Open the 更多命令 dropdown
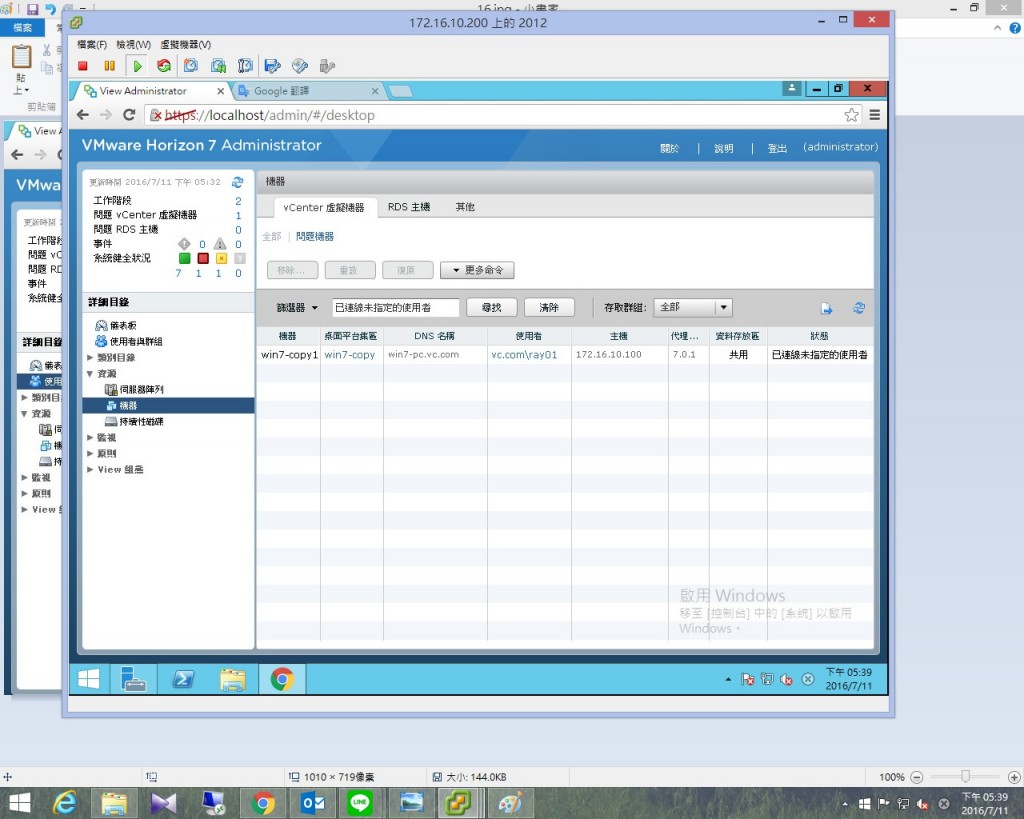Image resolution: width=1024 pixels, height=819 pixels. (477, 270)
